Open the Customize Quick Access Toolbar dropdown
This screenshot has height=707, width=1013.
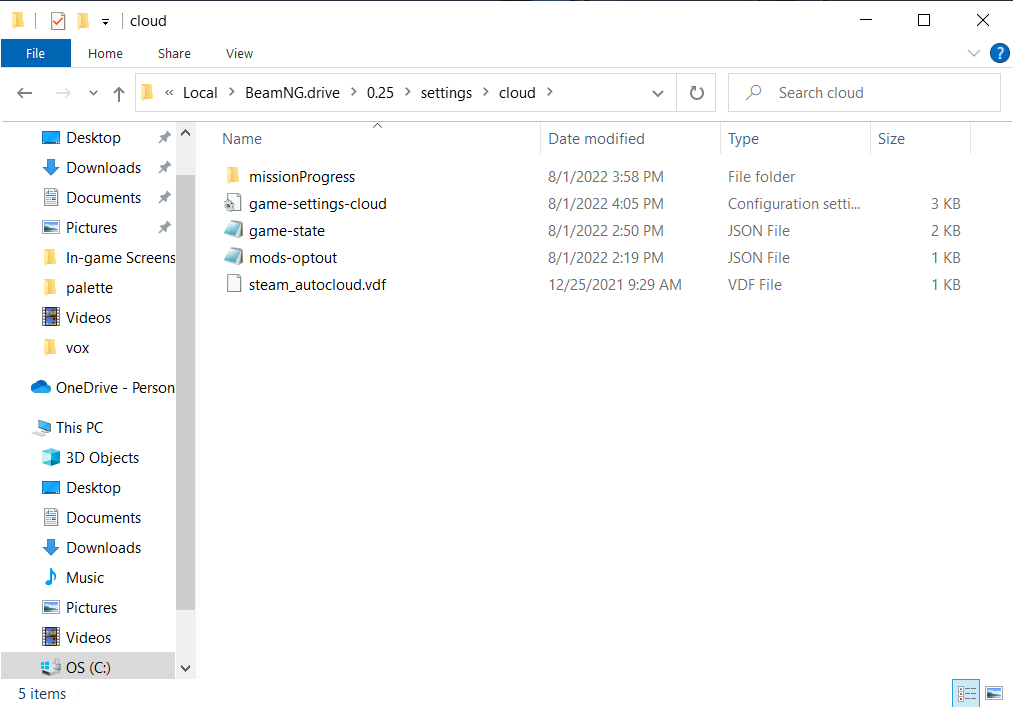[105, 21]
